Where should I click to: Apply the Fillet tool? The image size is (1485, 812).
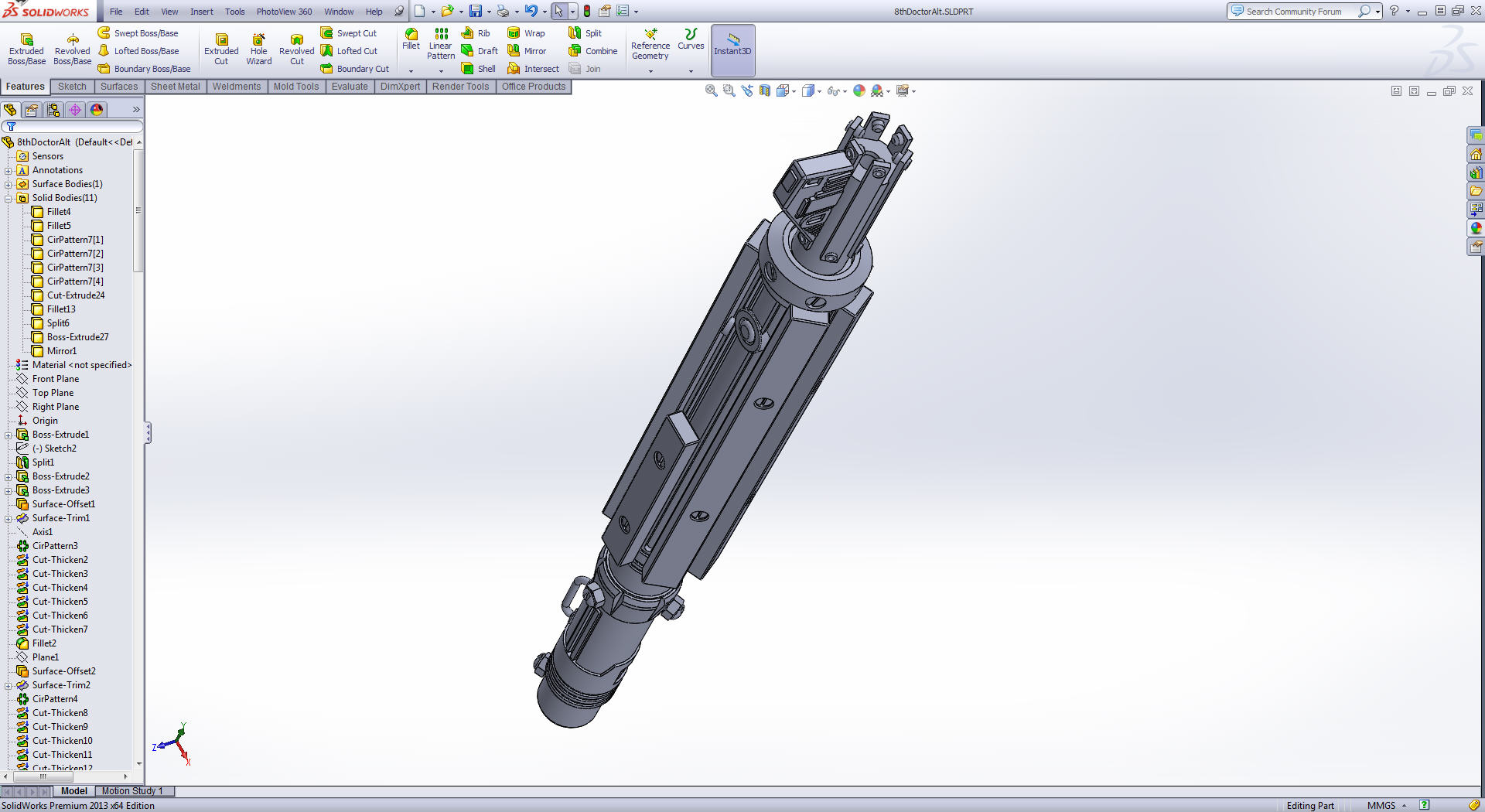(411, 39)
